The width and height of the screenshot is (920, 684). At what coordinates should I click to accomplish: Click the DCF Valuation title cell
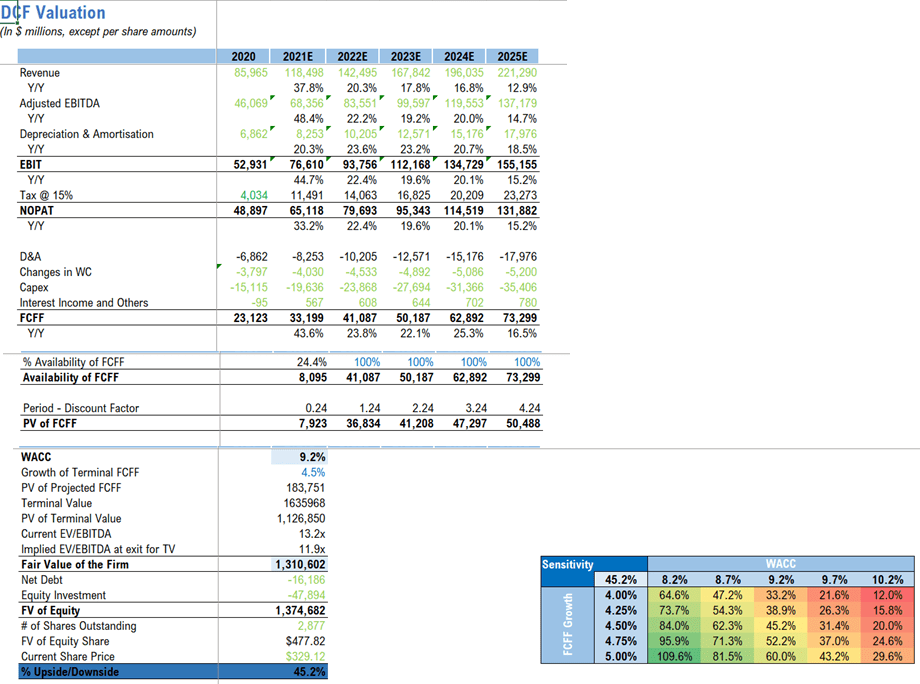click(53, 12)
